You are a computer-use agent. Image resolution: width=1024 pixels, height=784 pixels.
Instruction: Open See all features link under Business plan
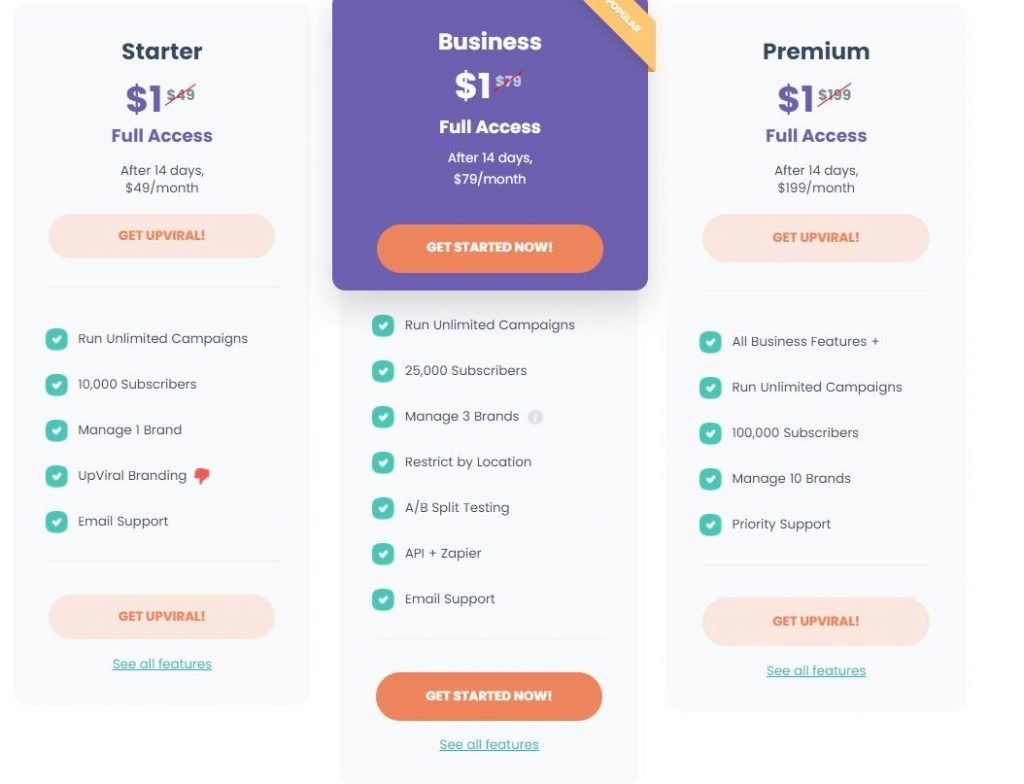(489, 745)
